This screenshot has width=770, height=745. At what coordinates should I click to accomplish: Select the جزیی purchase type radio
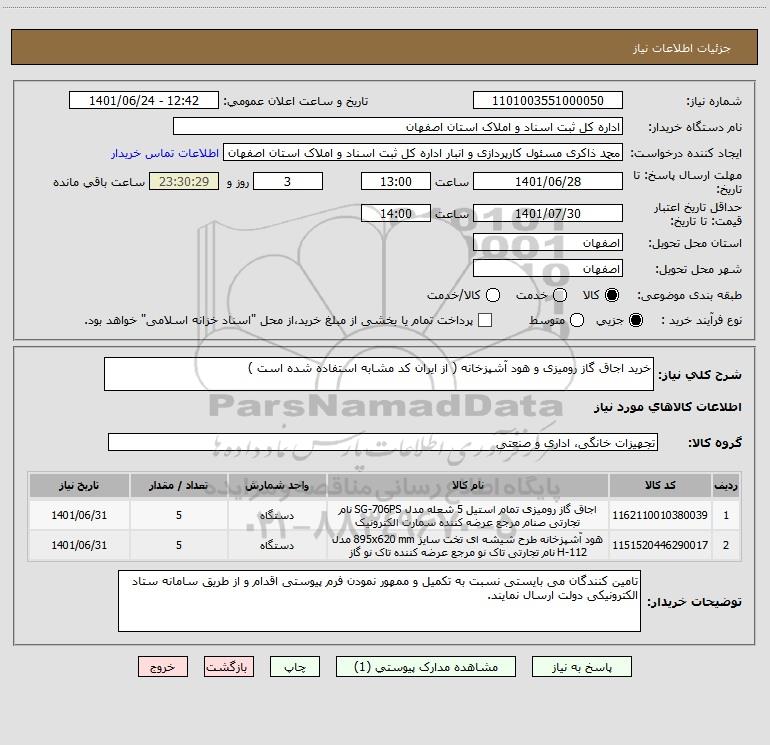click(x=636, y=320)
